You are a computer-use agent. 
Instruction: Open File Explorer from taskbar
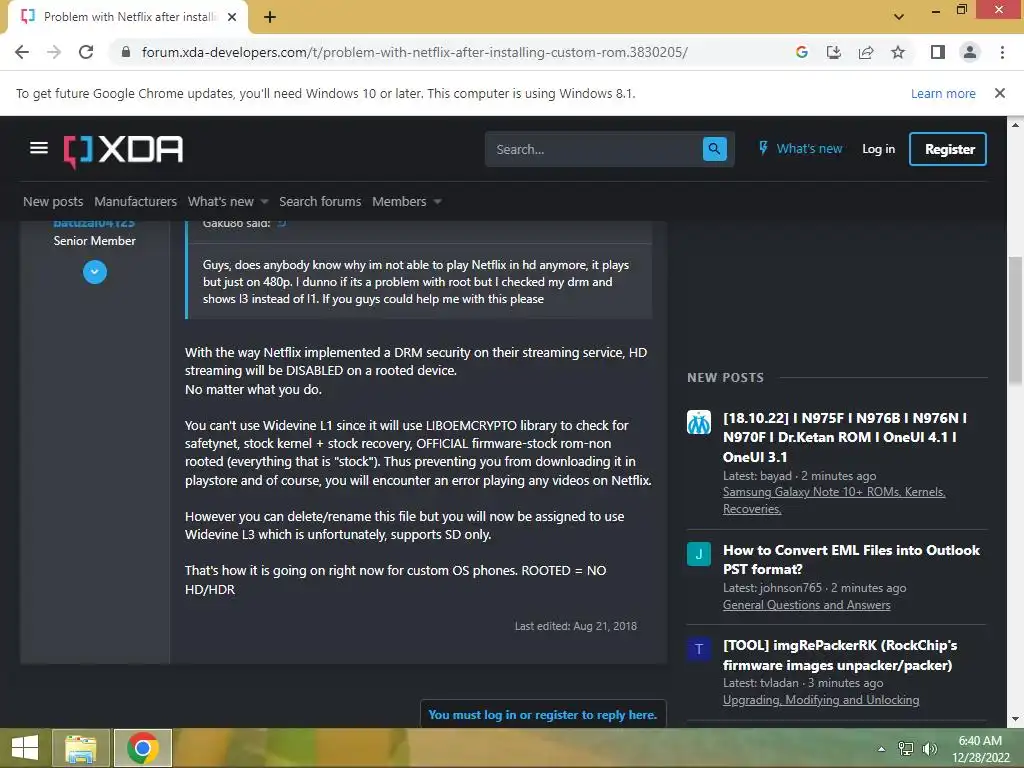click(81, 748)
